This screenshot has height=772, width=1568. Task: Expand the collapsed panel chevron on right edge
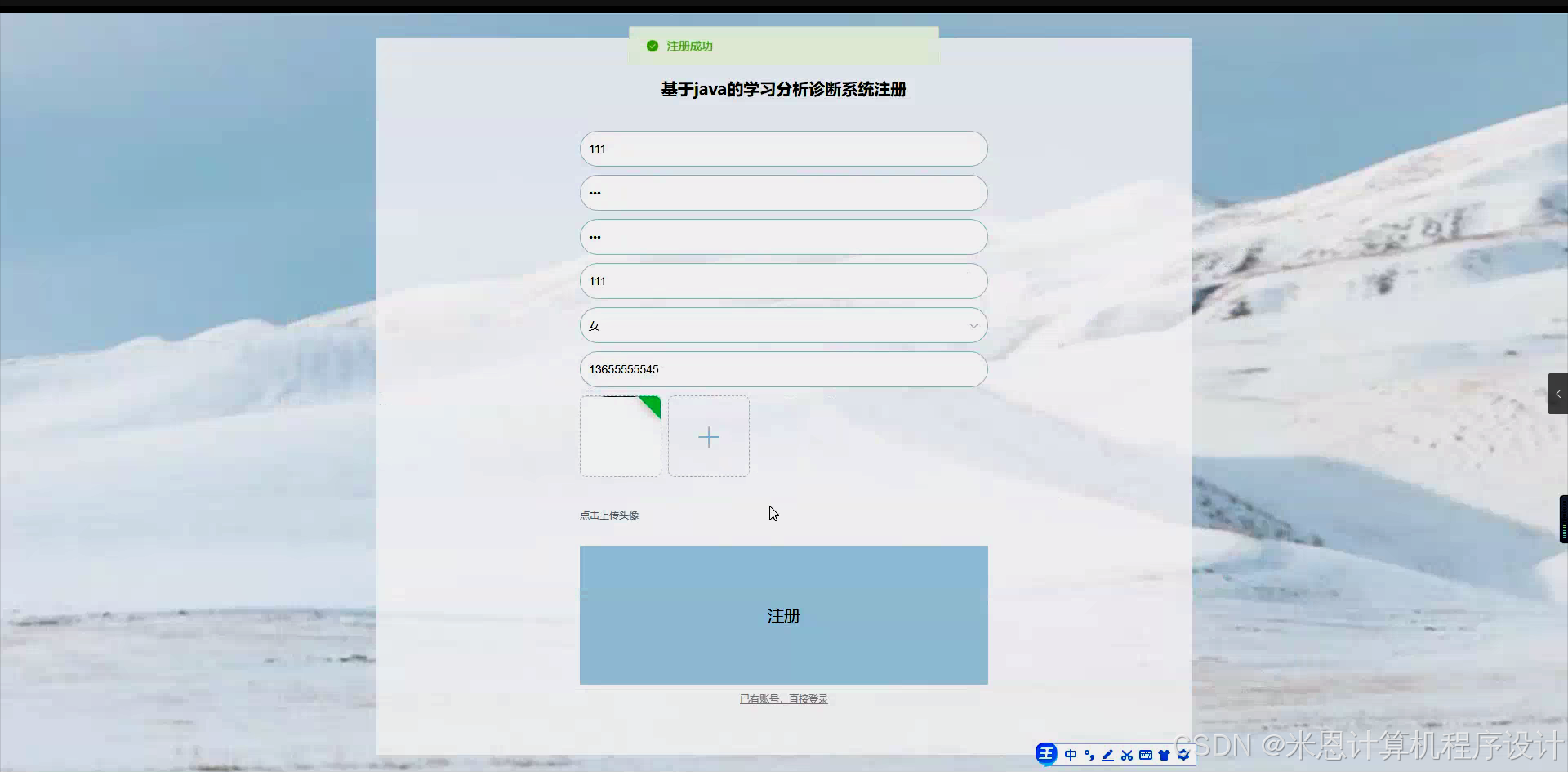[1558, 394]
